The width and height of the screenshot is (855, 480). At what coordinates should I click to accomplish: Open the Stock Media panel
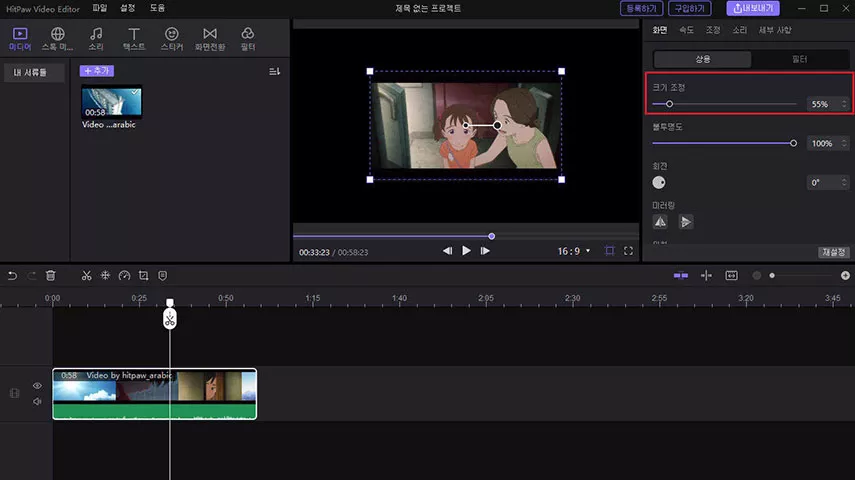[57, 39]
